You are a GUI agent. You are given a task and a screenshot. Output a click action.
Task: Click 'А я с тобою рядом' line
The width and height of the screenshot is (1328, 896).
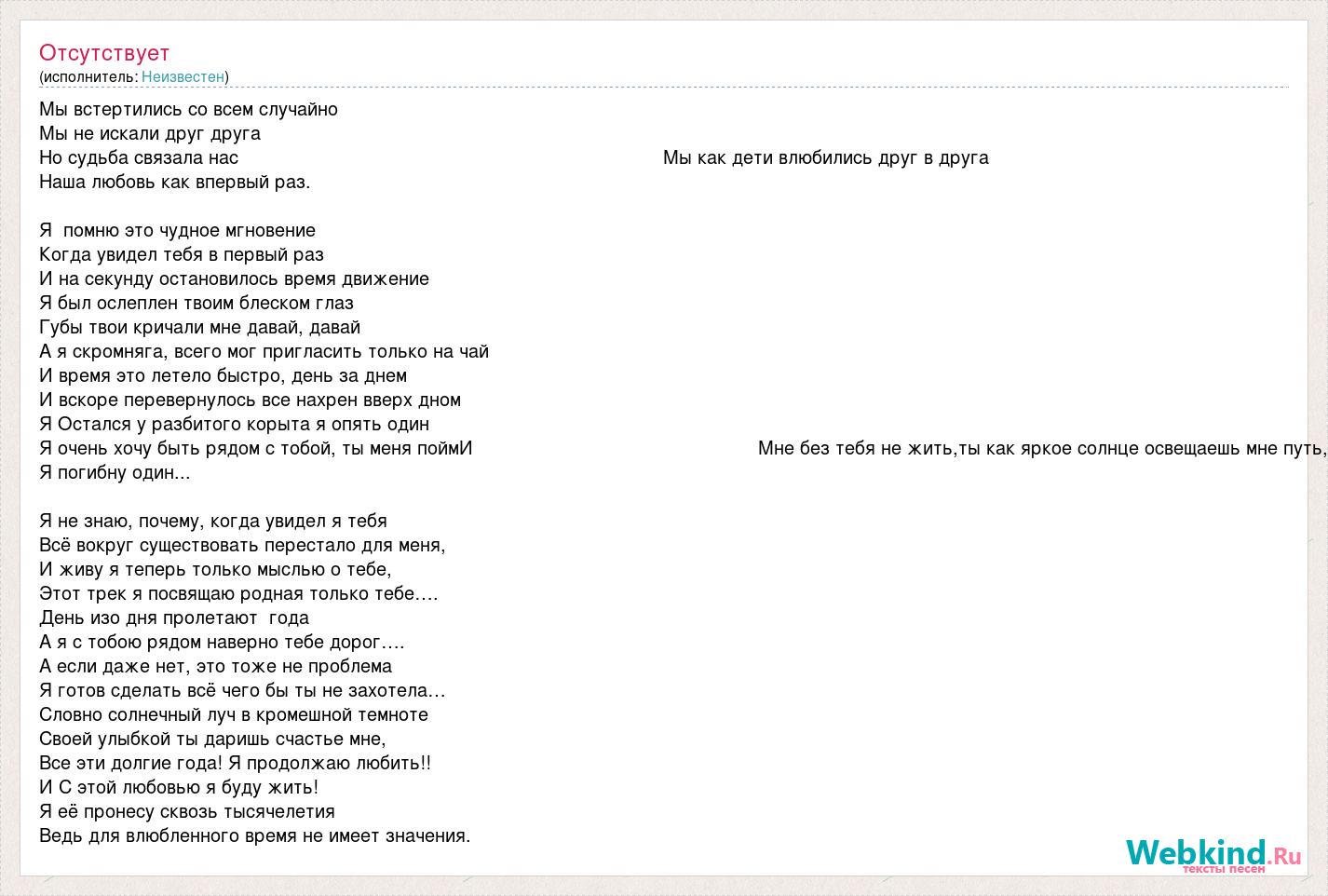(x=223, y=643)
